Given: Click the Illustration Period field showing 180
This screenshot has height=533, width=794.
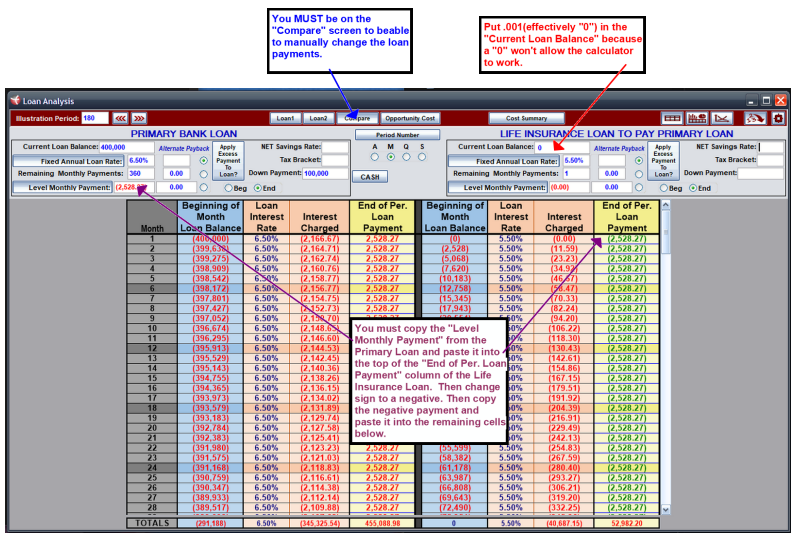Looking at the screenshot, I should tap(95, 118).
